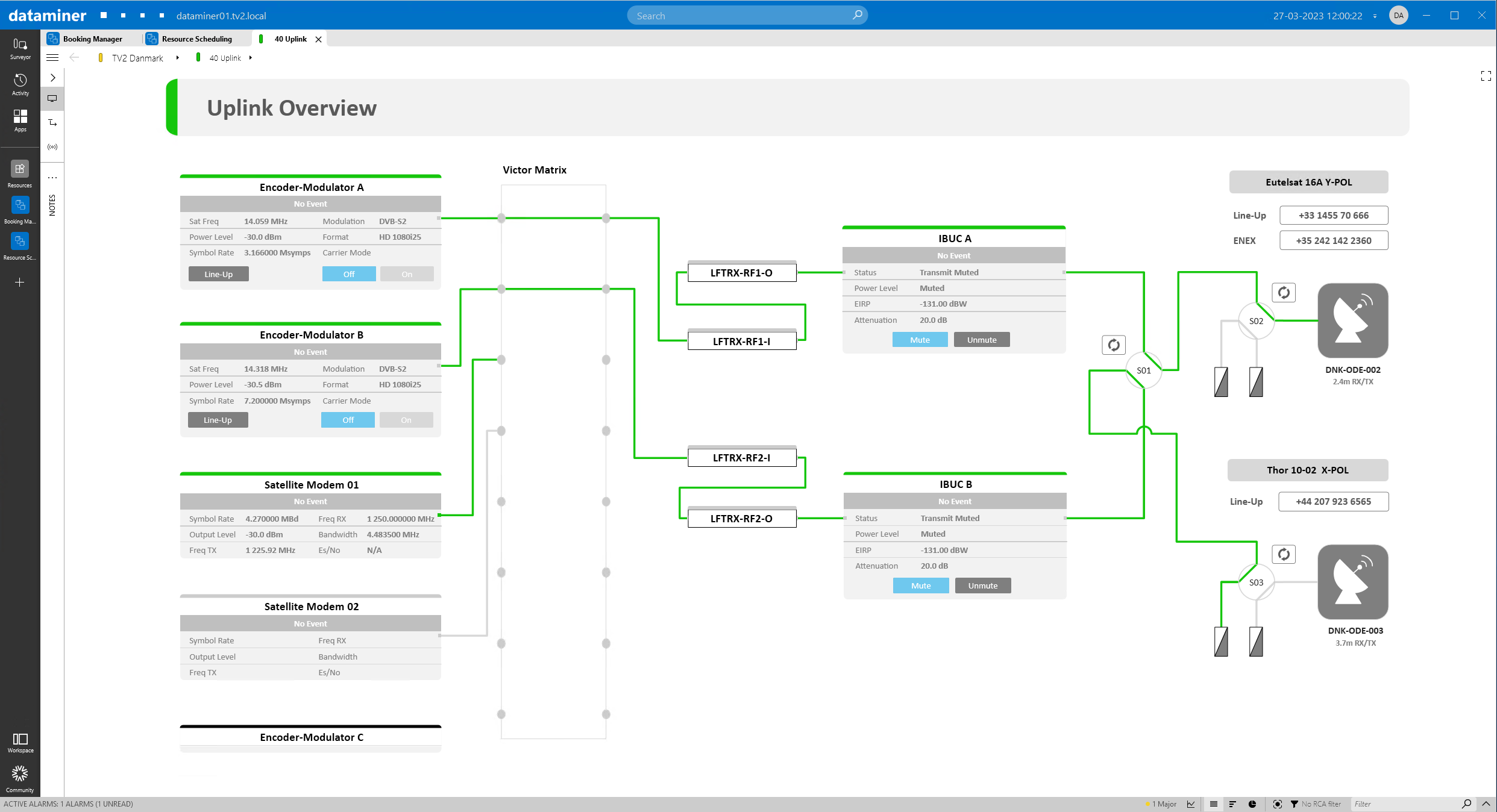Rotate switch S03 with refresh icon
The height and width of the screenshot is (812, 1497).
click(x=1284, y=554)
